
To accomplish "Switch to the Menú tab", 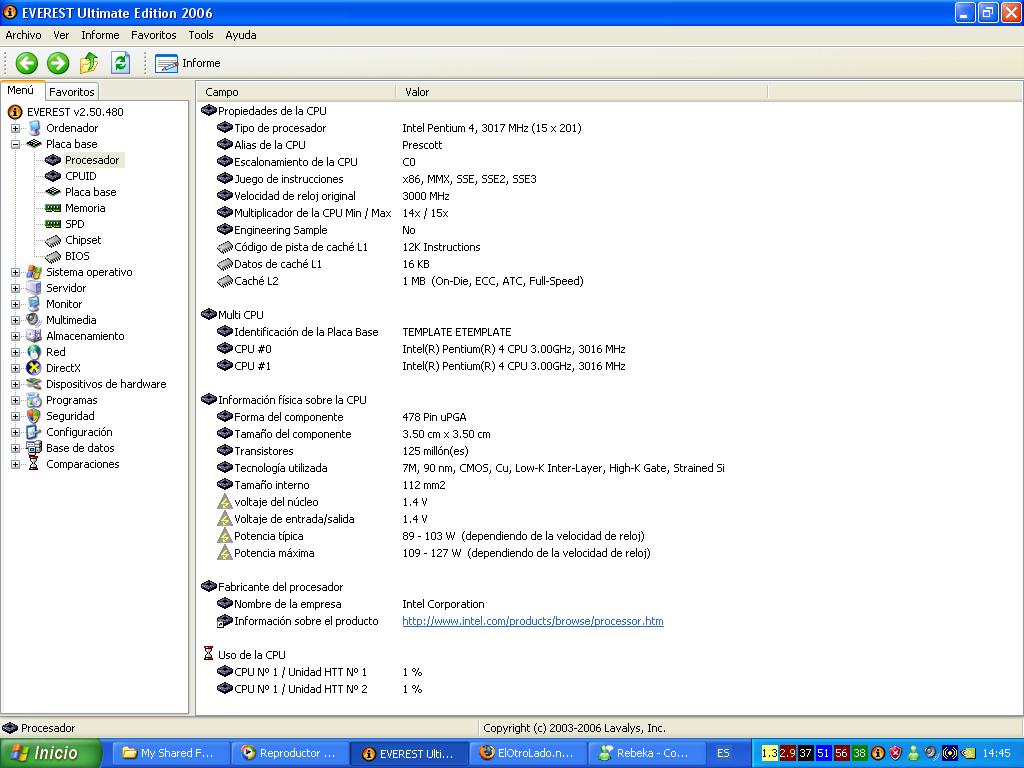I will [x=21, y=91].
